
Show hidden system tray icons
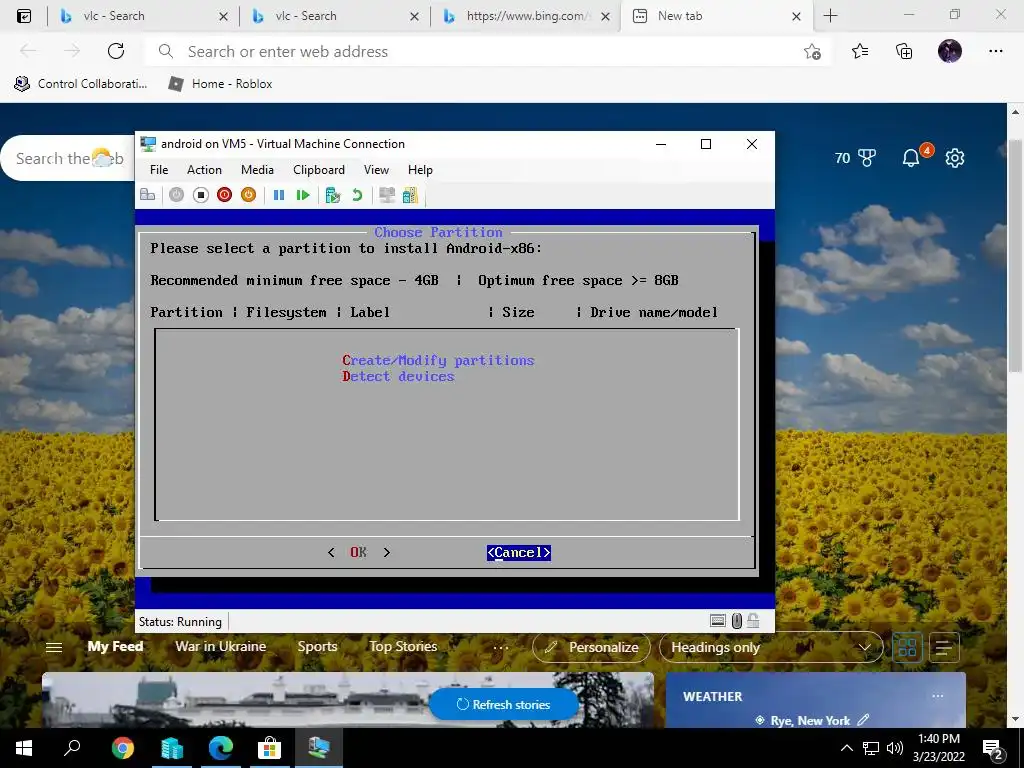[x=846, y=748]
